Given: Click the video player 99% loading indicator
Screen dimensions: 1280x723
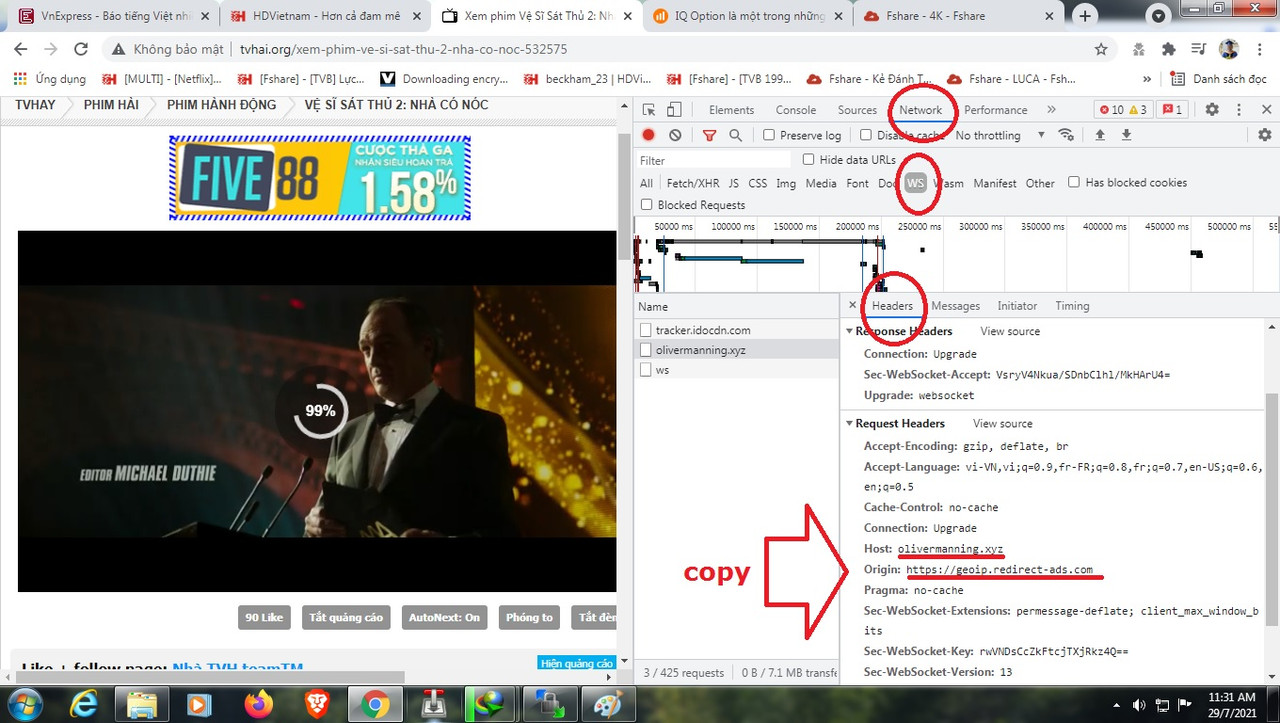Looking at the screenshot, I should tap(320, 411).
